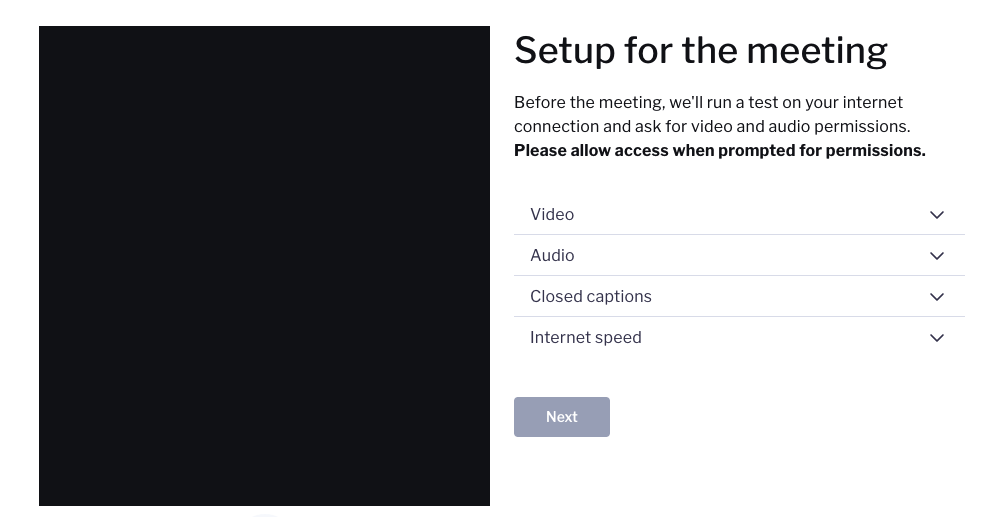Click the dark camera preview area
999x517 pixels.
(264, 266)
